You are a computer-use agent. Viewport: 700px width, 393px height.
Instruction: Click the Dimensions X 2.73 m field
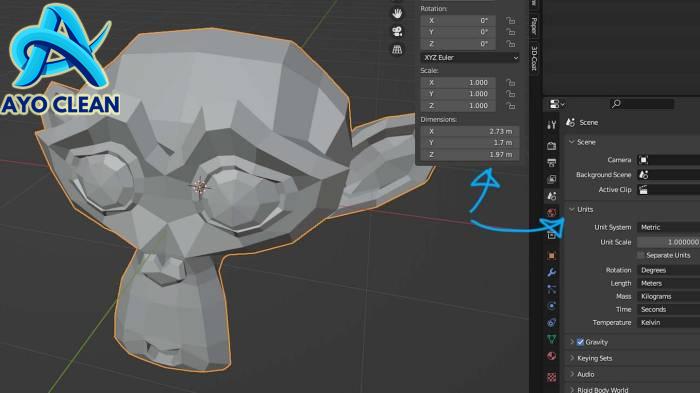pos(470,131)
